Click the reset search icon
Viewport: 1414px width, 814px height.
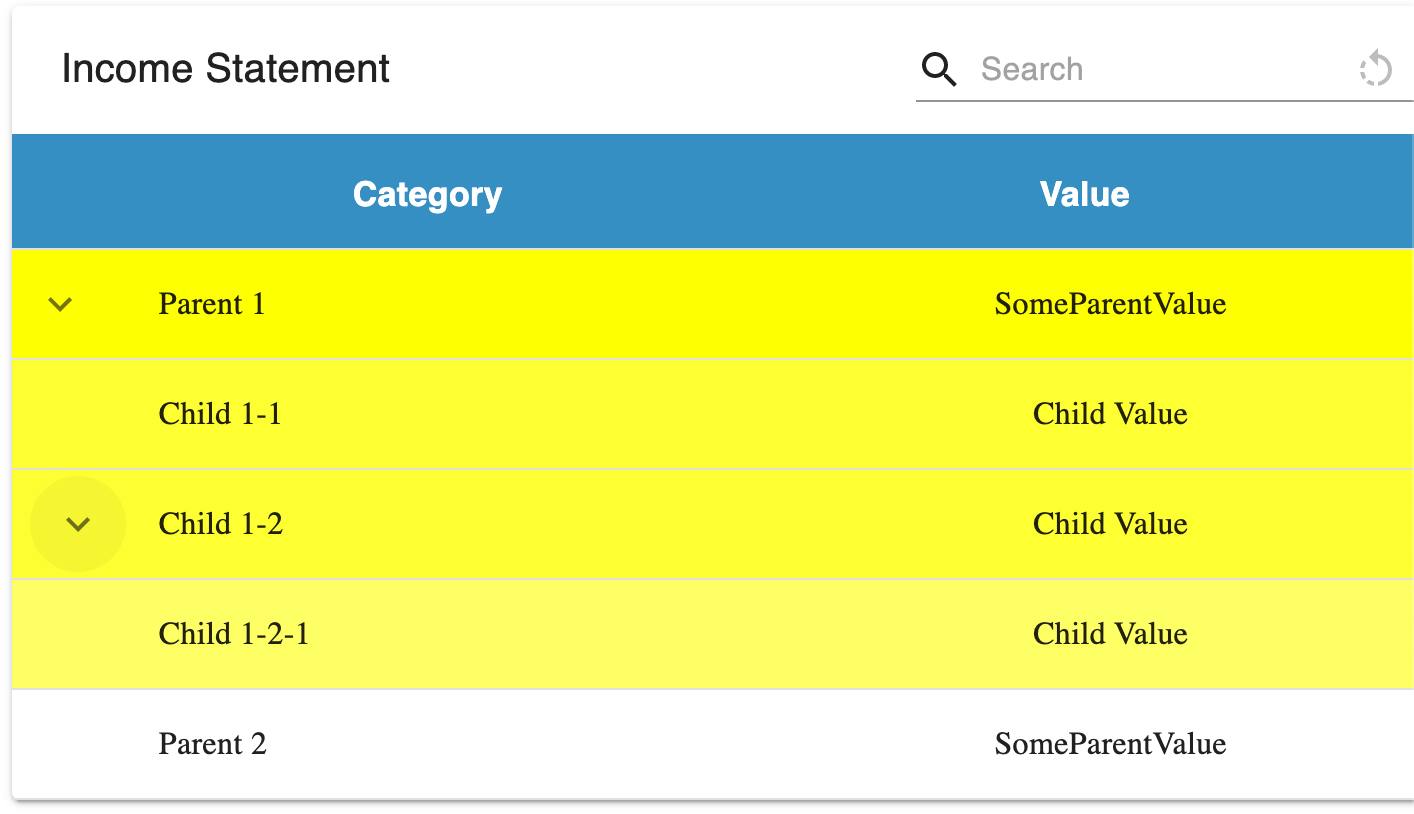click(1376, 69)
